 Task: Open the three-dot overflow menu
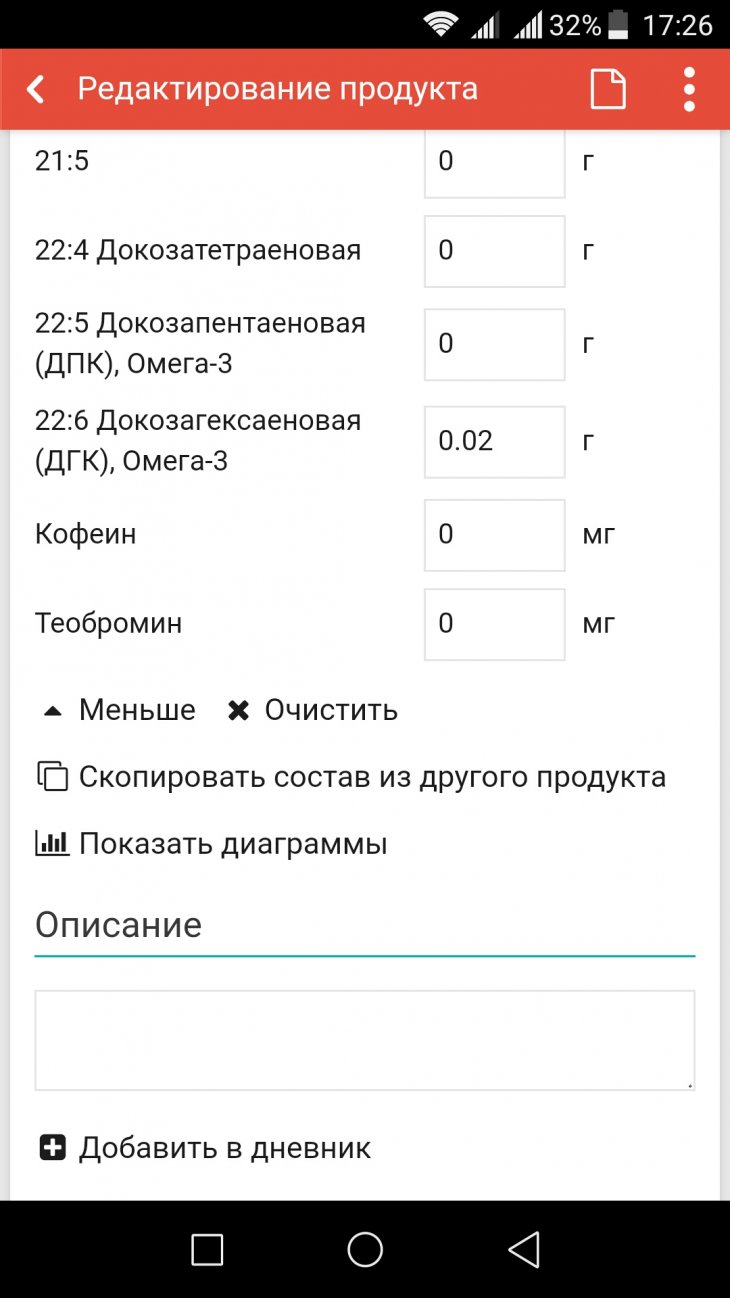689,90
